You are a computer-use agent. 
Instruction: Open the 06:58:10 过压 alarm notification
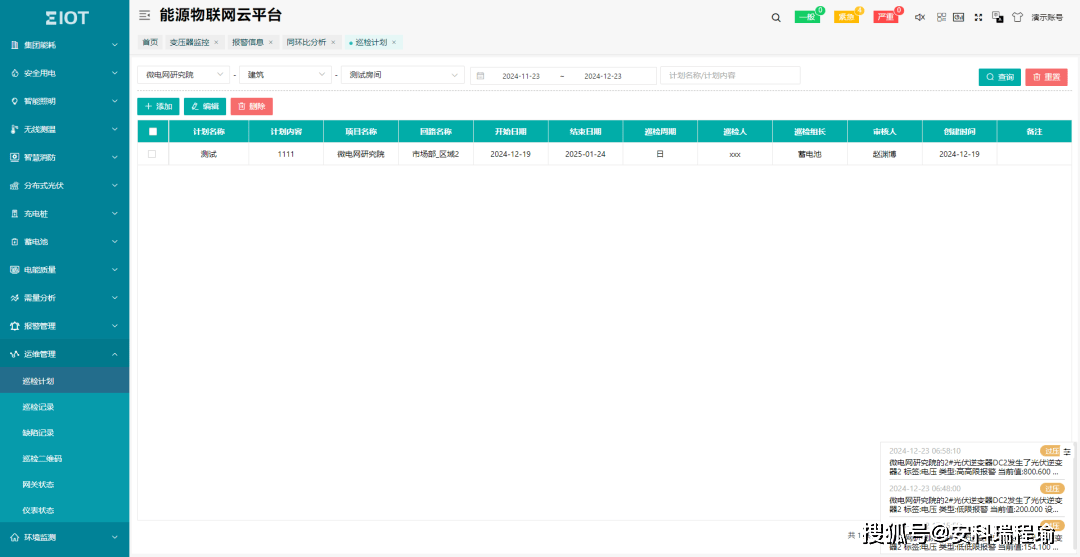pos(976,461)
